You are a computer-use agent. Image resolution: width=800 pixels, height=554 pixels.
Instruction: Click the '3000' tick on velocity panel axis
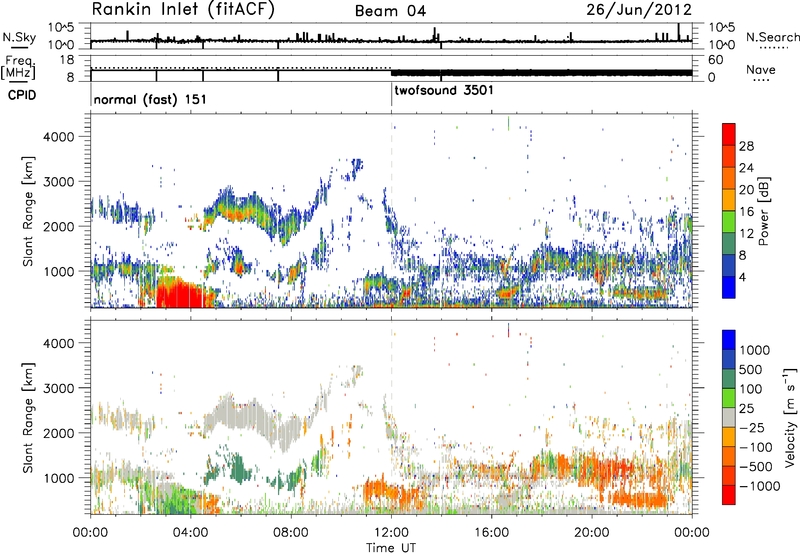(x=59, y=388)
